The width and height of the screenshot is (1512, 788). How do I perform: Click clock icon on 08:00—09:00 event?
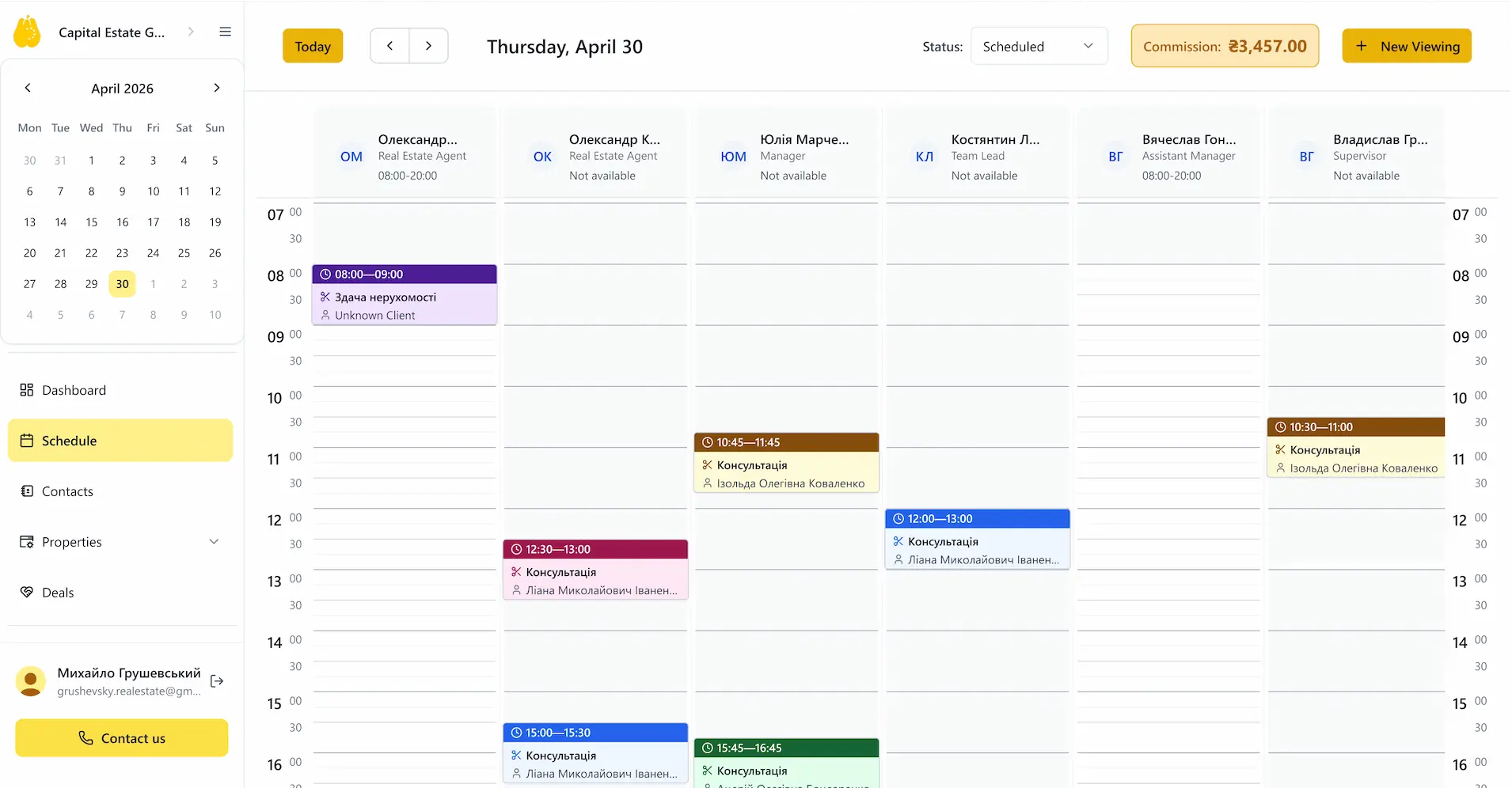tap(325, 275)
